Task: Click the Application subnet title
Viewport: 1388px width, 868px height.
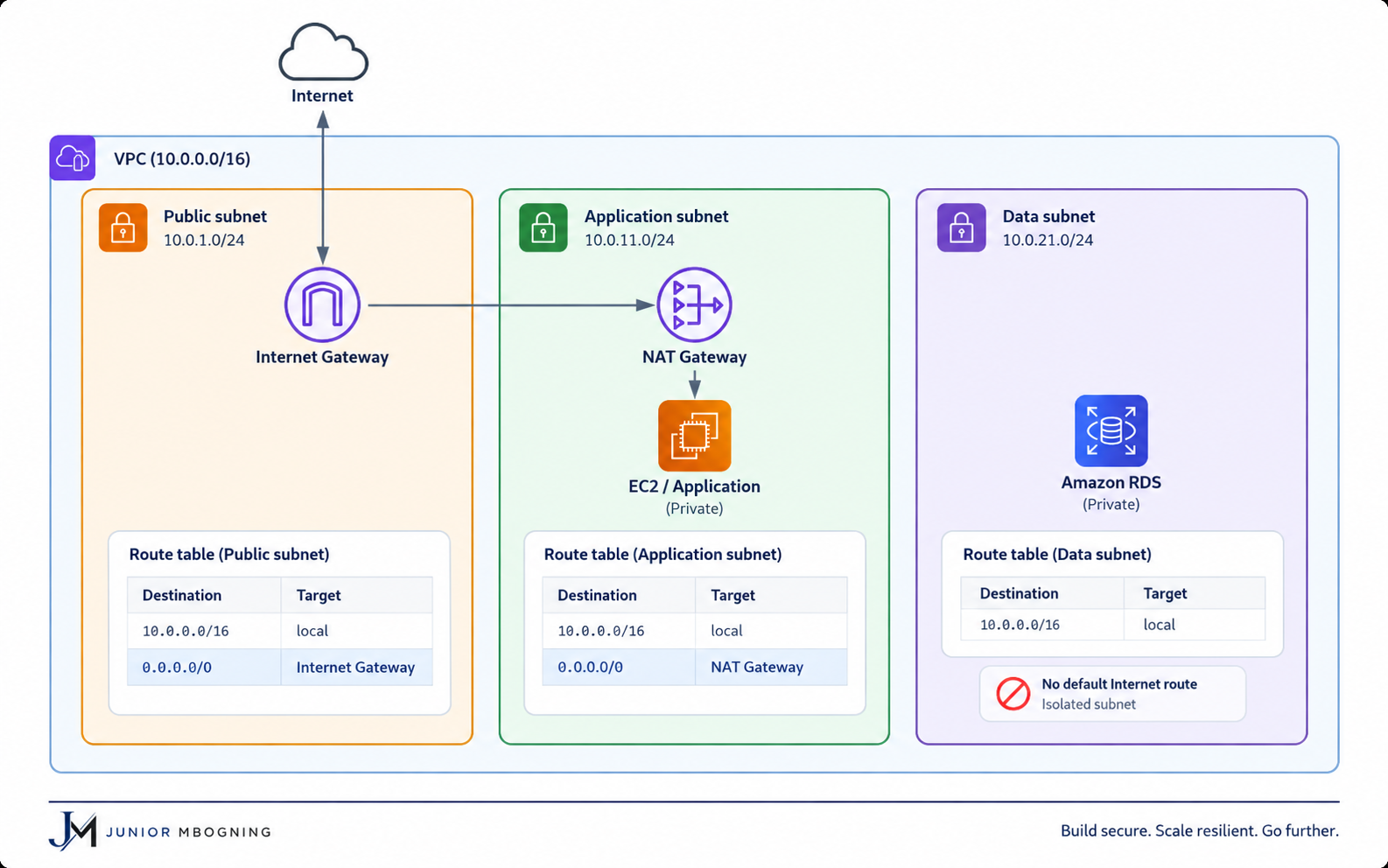Action: point(656,216)
